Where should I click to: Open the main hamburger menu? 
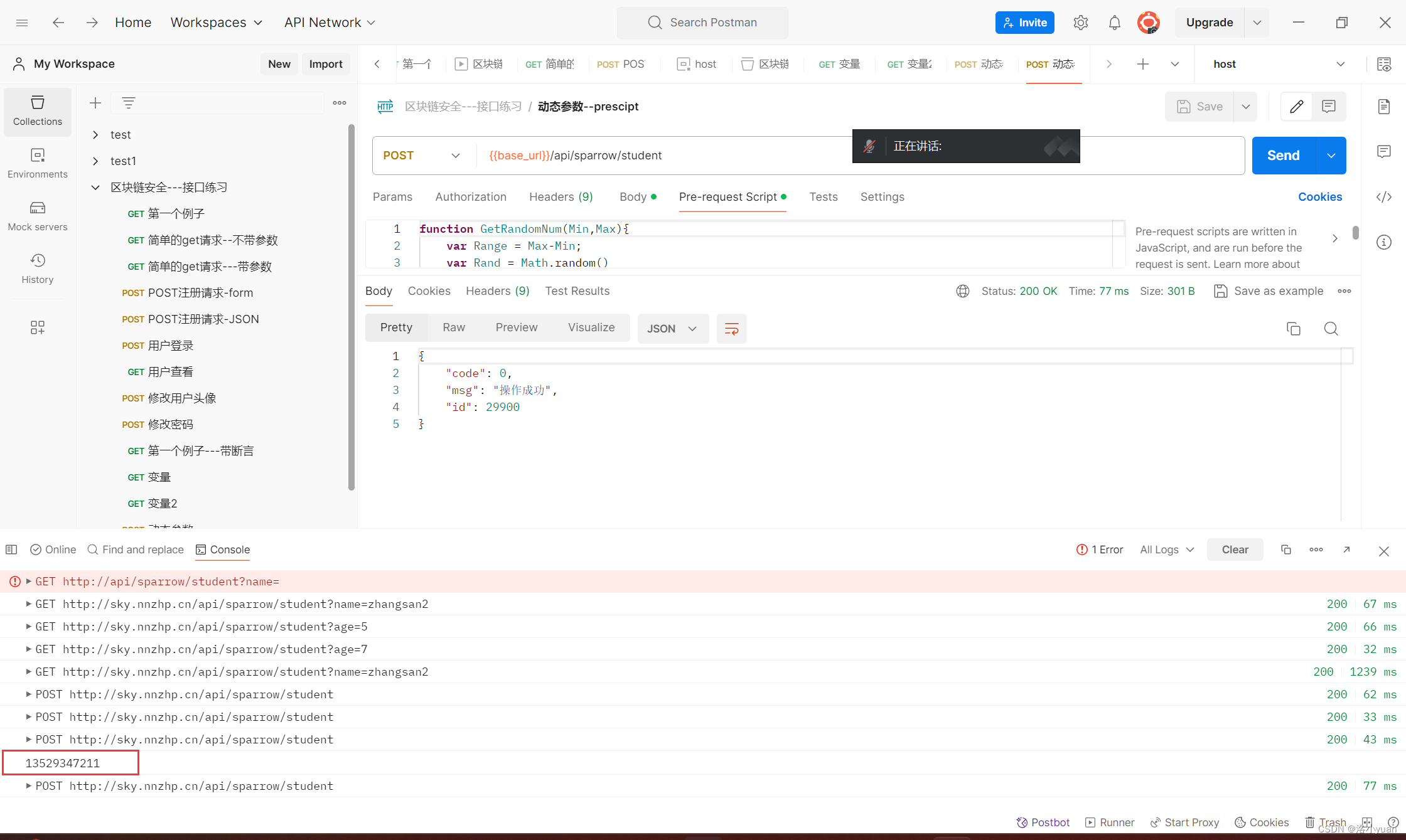tap(22, 23)
